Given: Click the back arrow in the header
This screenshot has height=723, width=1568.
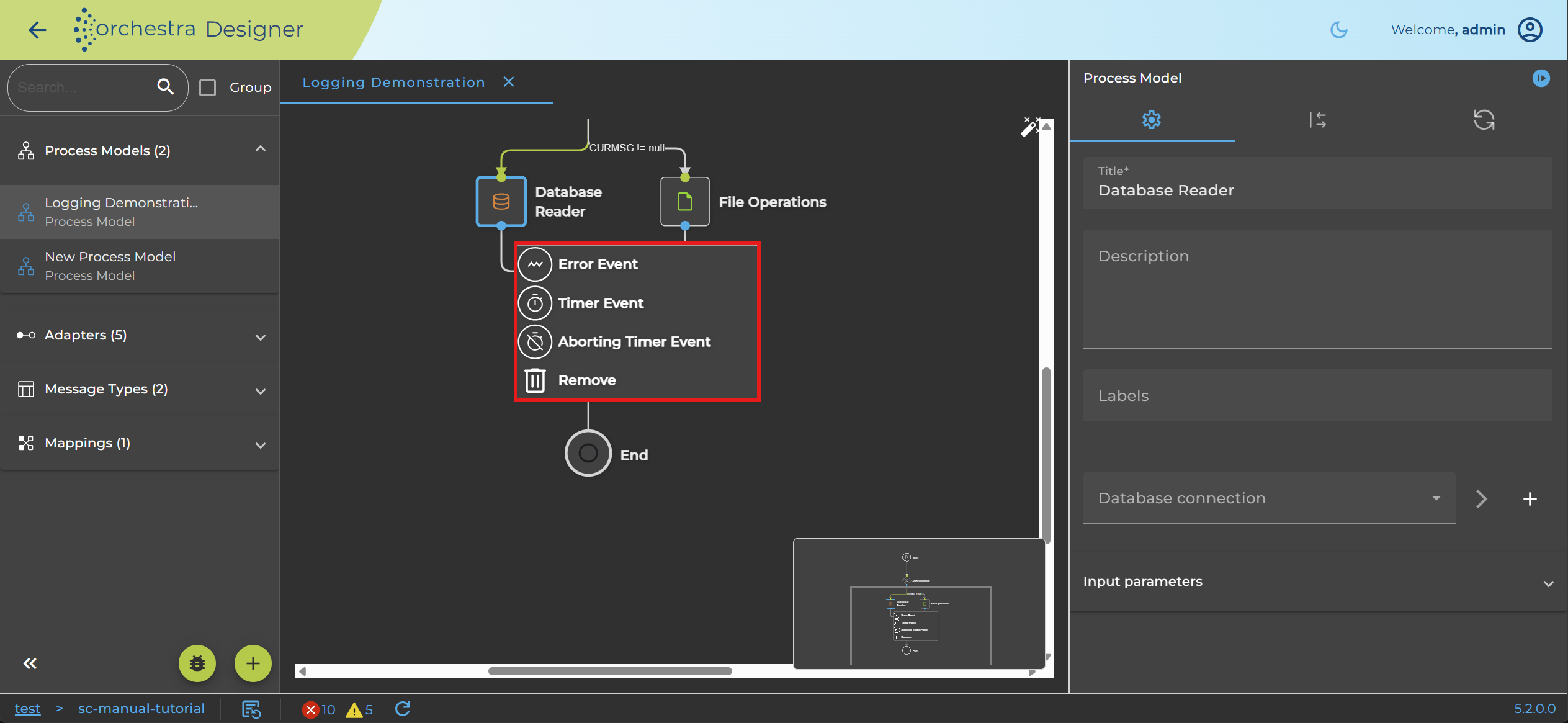Looking at the screenshot, I should (37, 29).
